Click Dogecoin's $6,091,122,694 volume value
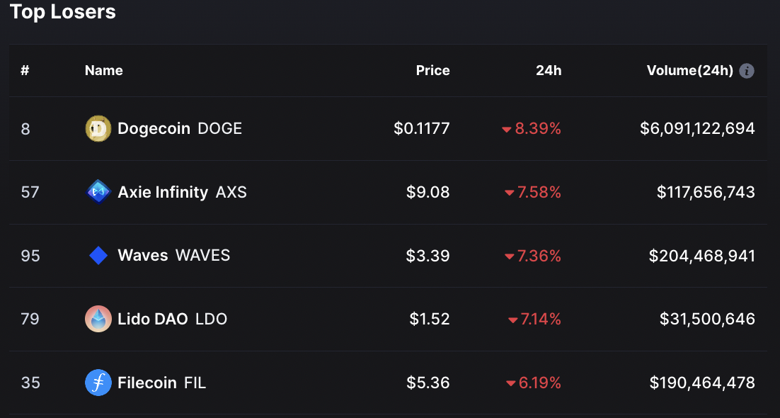780x418 pixels. coord(697,129)
